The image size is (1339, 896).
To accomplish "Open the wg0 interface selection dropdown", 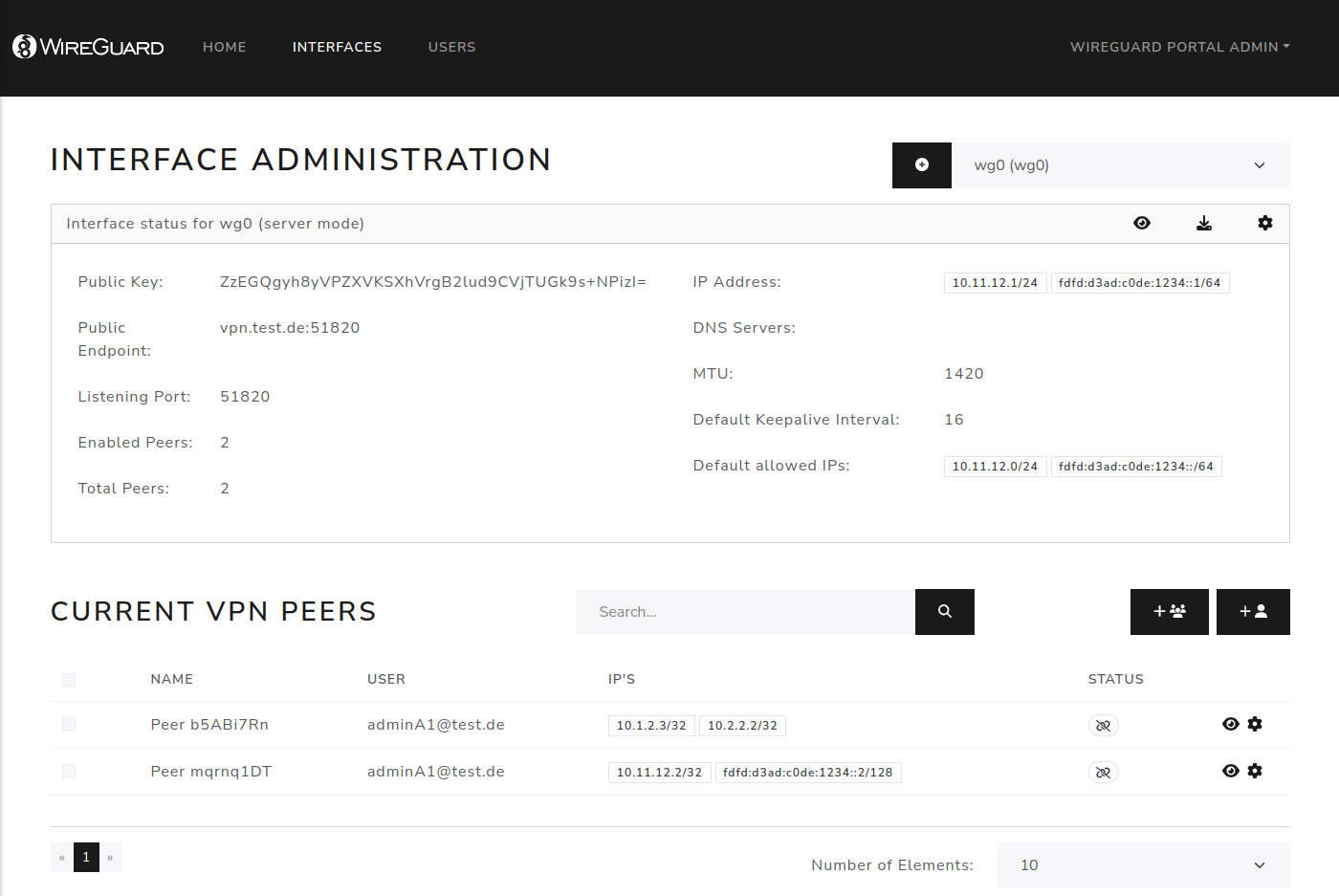I will pyautogui.click(x=1120, y=164).
